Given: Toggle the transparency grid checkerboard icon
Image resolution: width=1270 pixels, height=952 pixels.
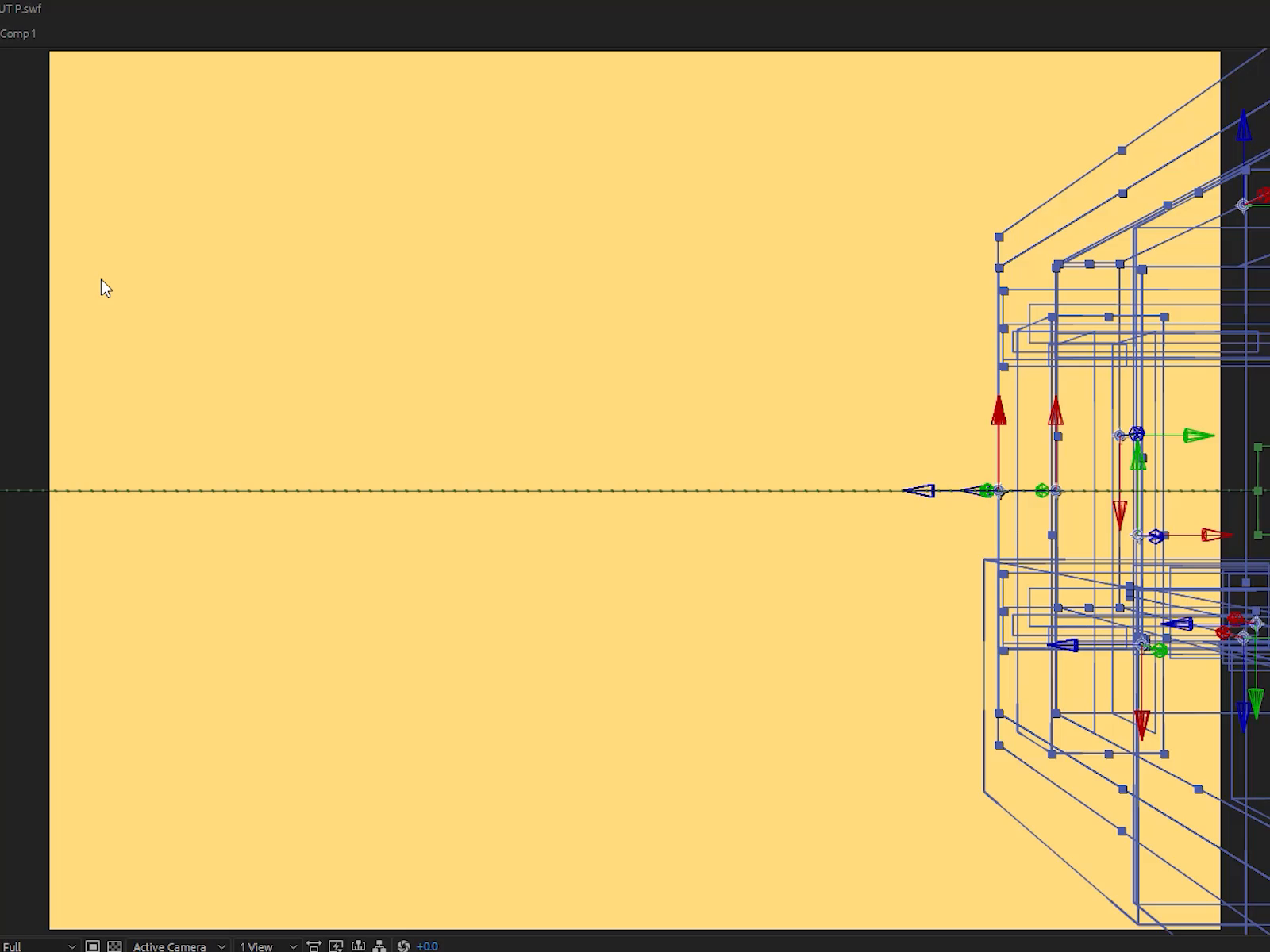Looking at the screenshot, I should pos(114,946).
